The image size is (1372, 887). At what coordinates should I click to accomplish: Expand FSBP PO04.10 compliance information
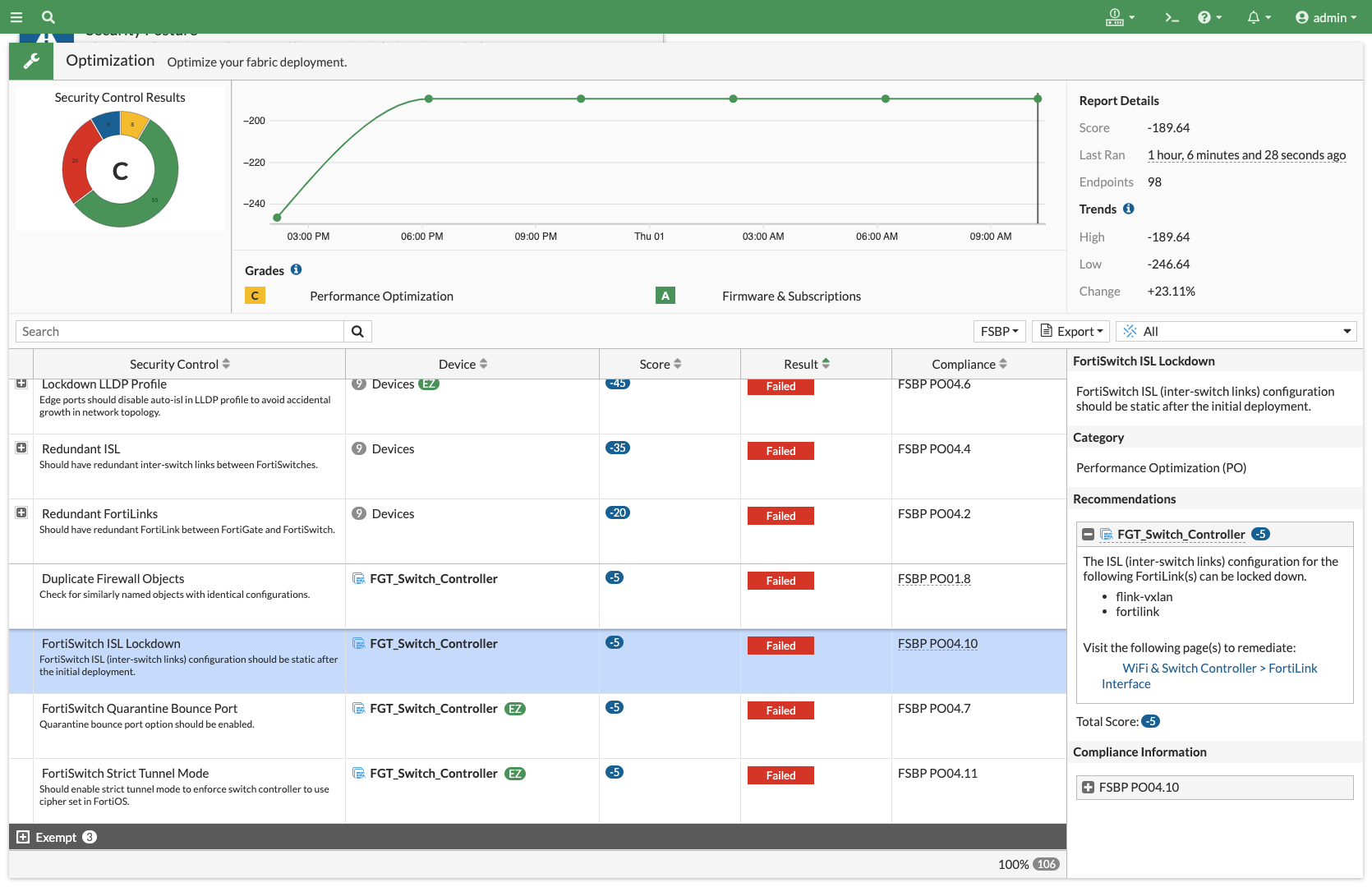[1088, 788]
